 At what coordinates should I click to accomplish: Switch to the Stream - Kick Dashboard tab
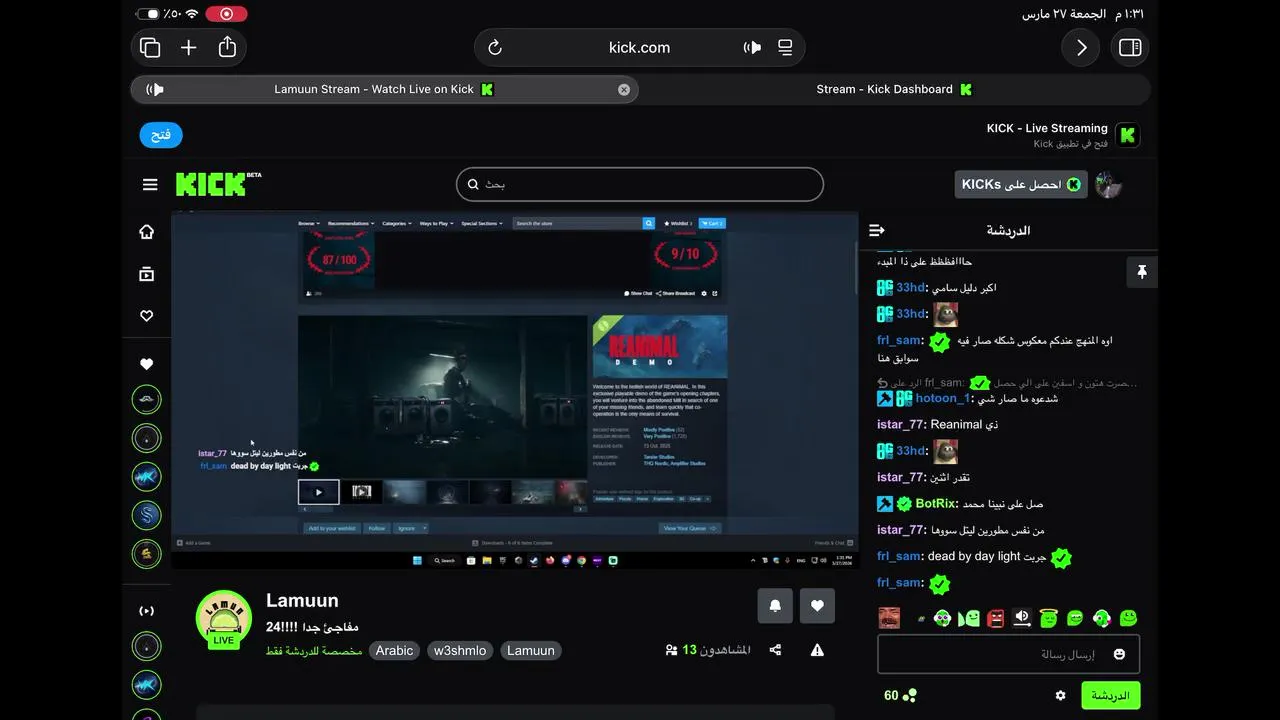894,89
